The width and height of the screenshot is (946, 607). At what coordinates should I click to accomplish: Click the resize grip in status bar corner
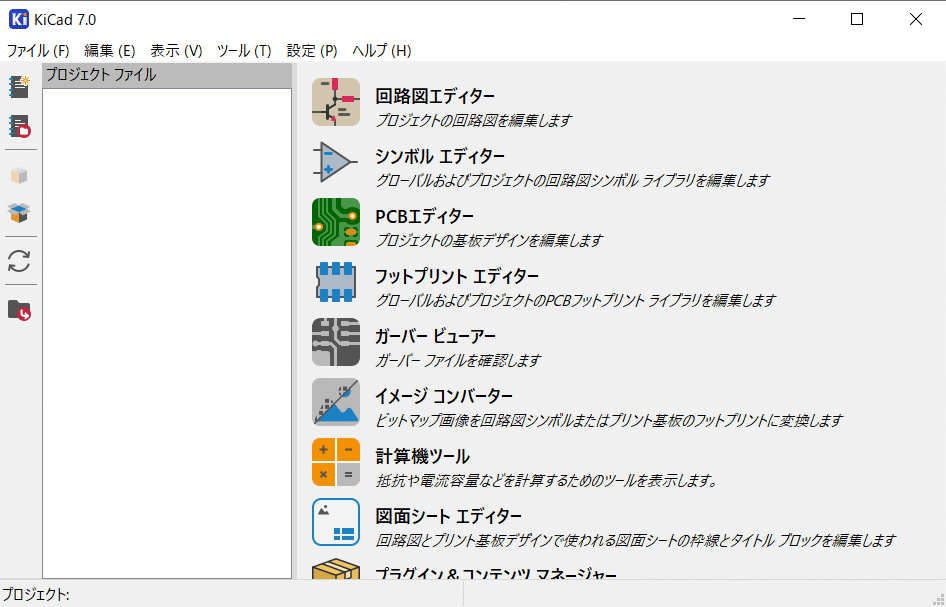coord(937,599)
